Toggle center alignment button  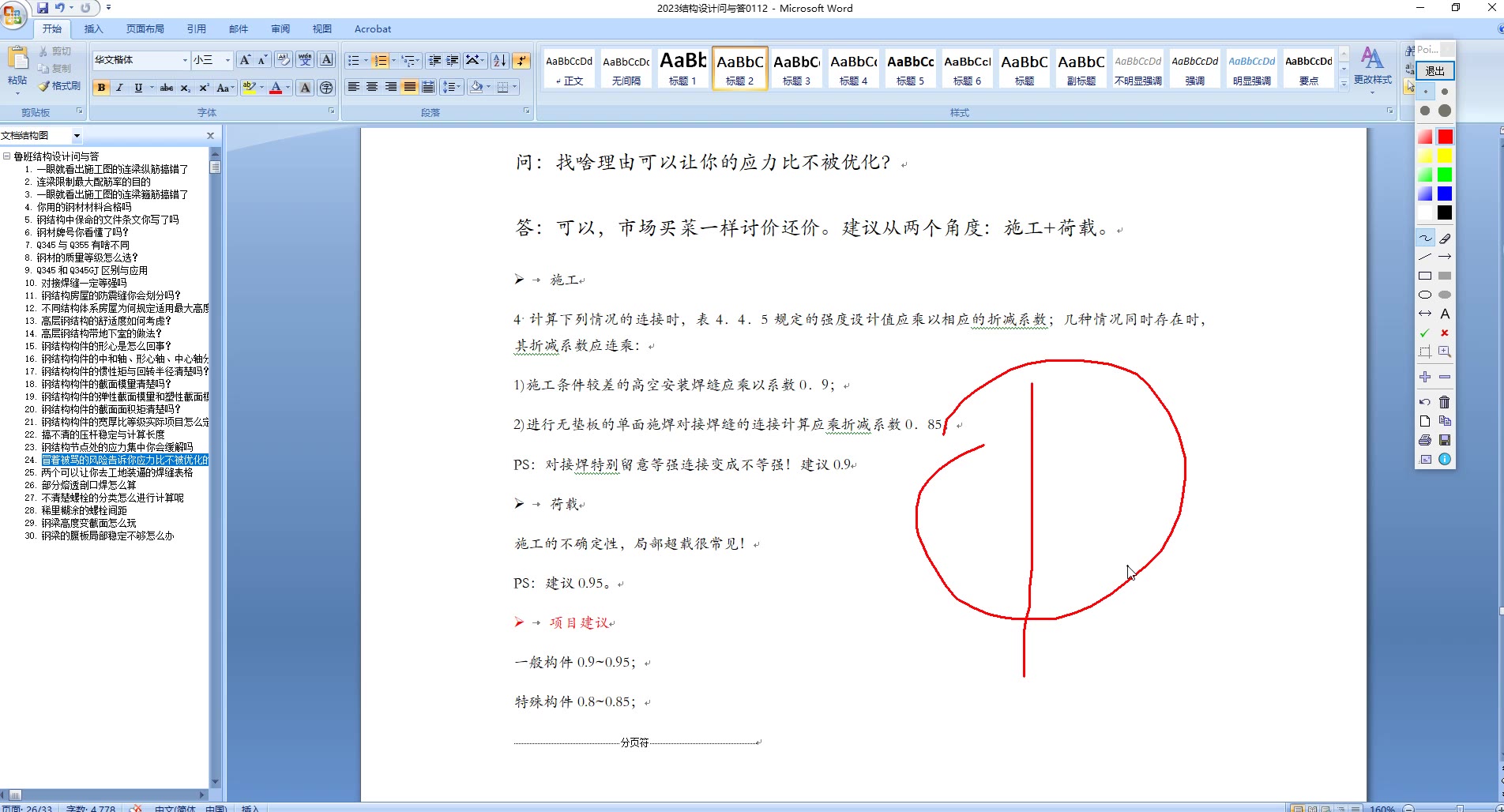click(x=372, y=87)
